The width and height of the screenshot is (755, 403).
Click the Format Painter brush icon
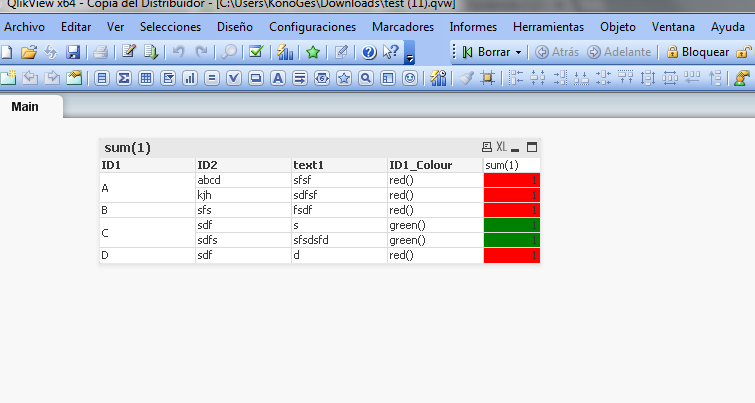point(466,78)
